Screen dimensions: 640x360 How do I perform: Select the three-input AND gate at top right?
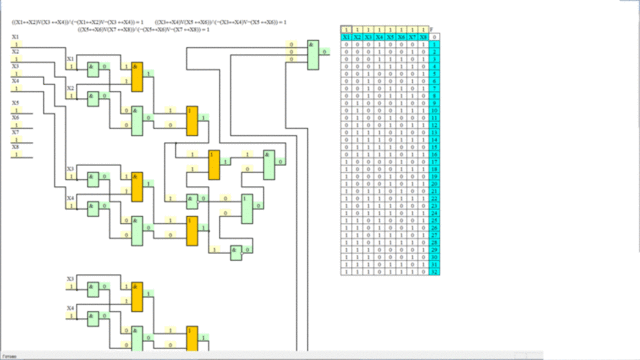click(x=313, y=55)
